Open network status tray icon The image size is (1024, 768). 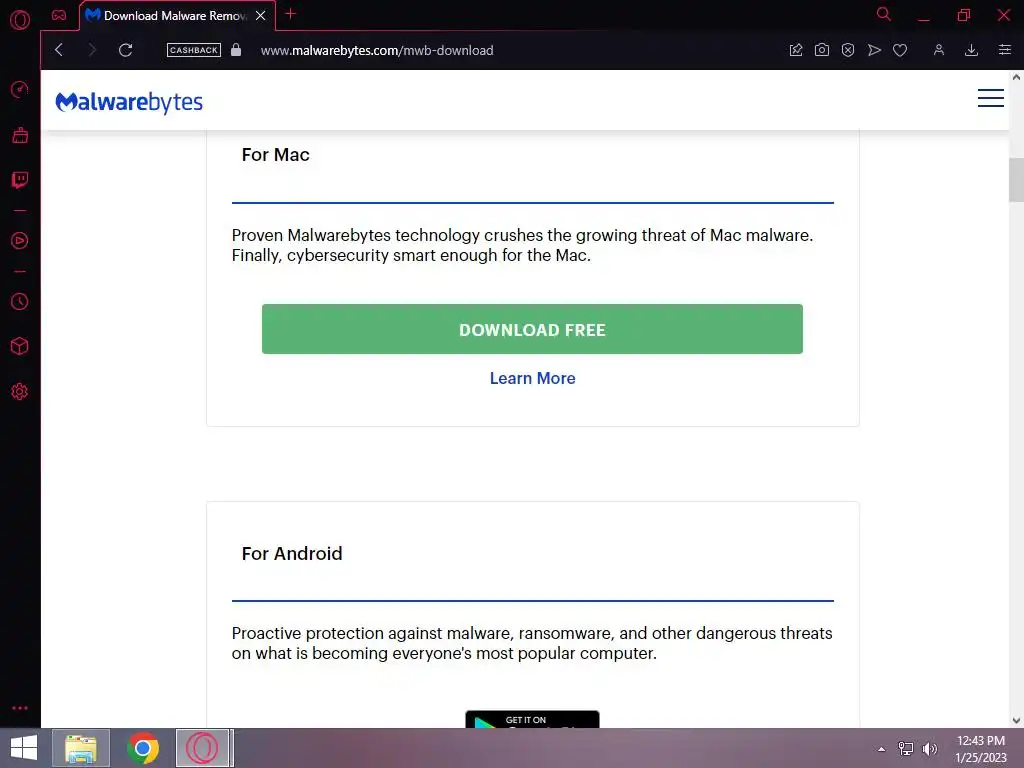[906, 749]
